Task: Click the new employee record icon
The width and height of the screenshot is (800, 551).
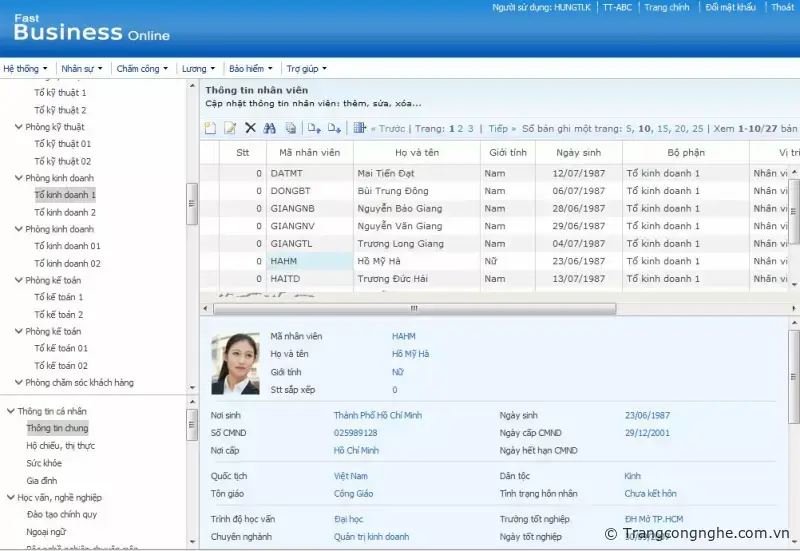Action: click(x=210, y=128)
